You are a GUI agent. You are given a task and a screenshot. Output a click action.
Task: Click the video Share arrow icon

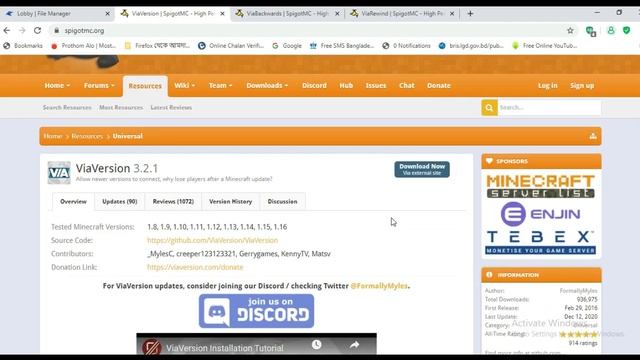click(354, 345)
